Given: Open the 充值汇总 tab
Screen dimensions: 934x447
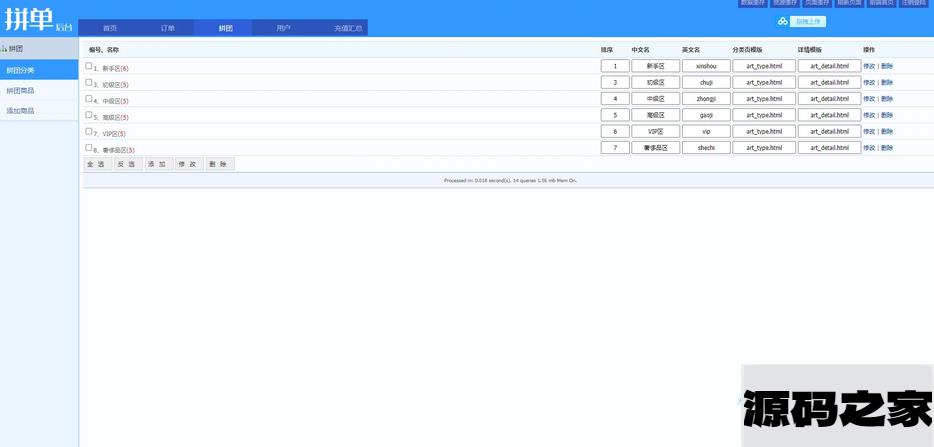Looking at the screenshot, I should point(349,28).
